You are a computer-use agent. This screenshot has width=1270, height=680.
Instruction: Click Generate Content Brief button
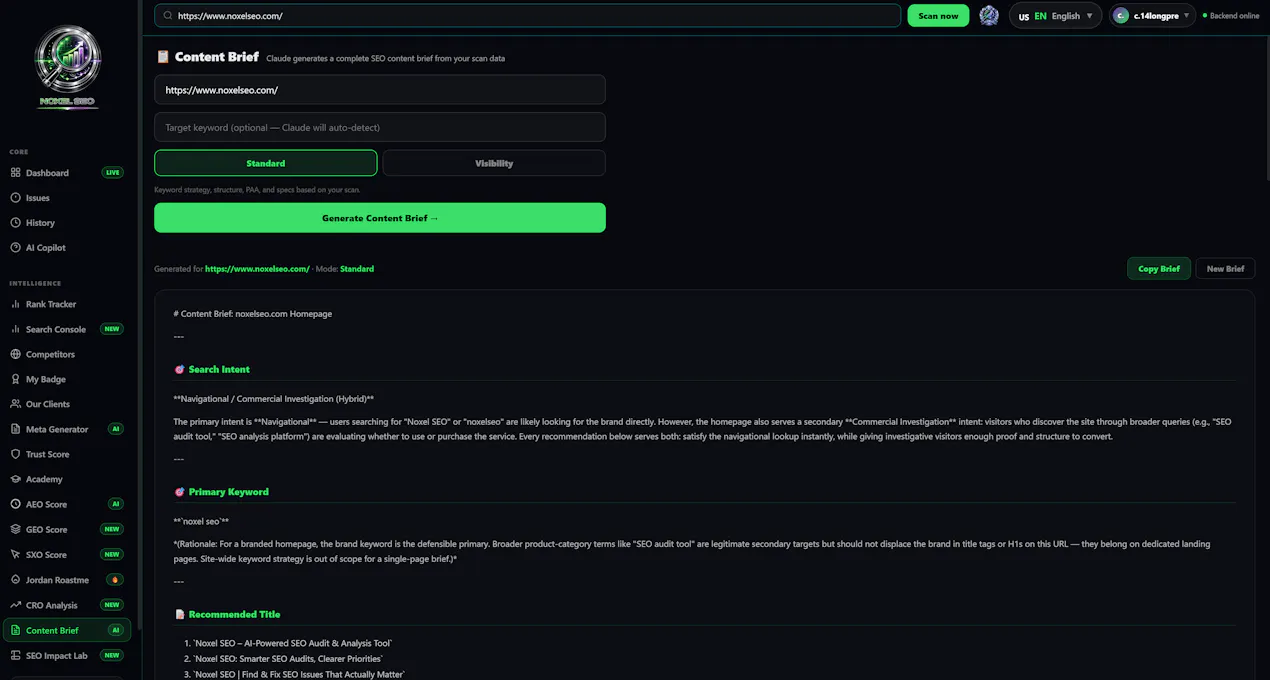pos(380,218)
